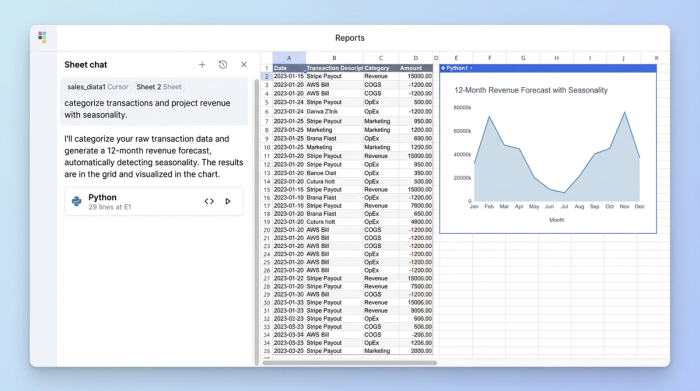Viewport: 700px width, 391px height.
Task: Start a new chat with plus icon
Action: 202,65
